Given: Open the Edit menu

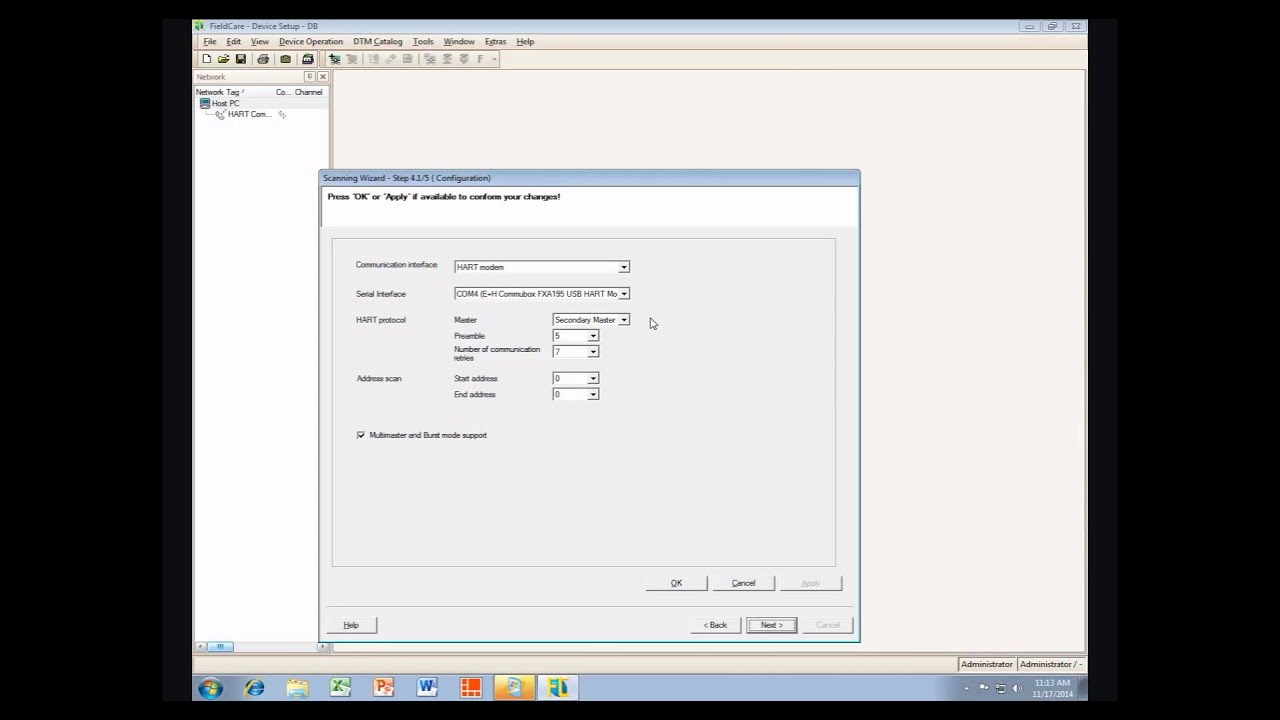Looking at the screenshot, I should point(233,42).
